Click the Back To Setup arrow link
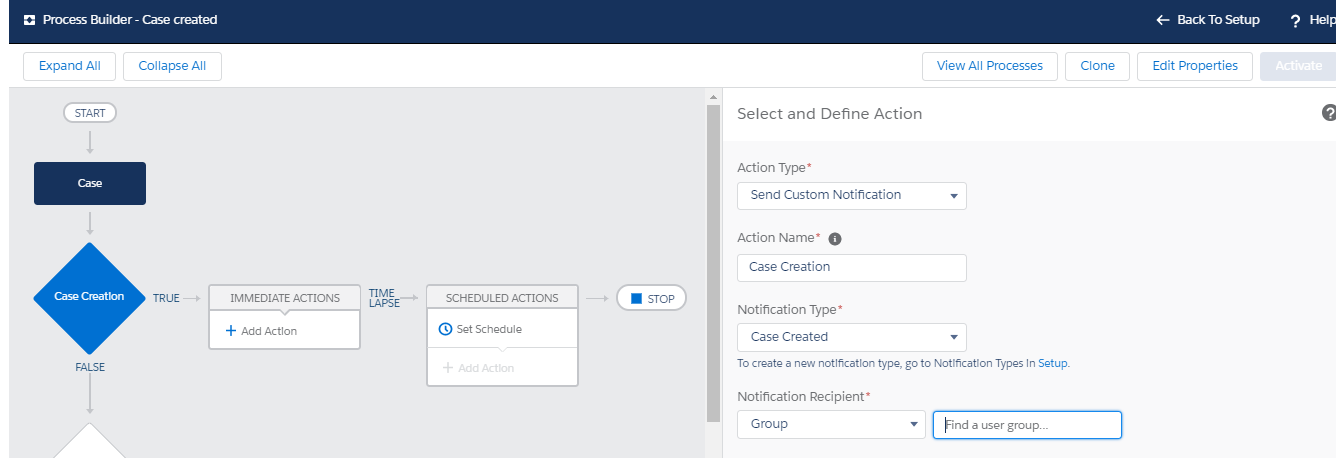 coord(1207,20)
